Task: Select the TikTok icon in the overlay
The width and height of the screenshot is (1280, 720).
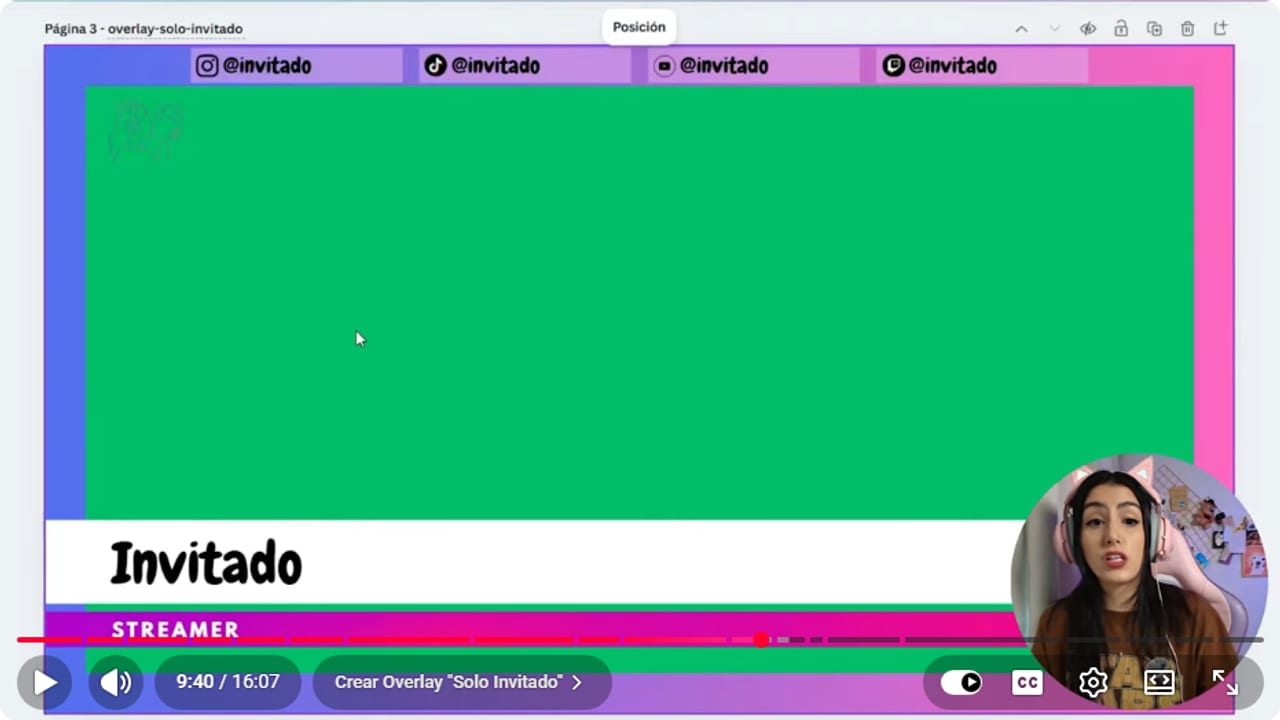Action: click(435, 66)
